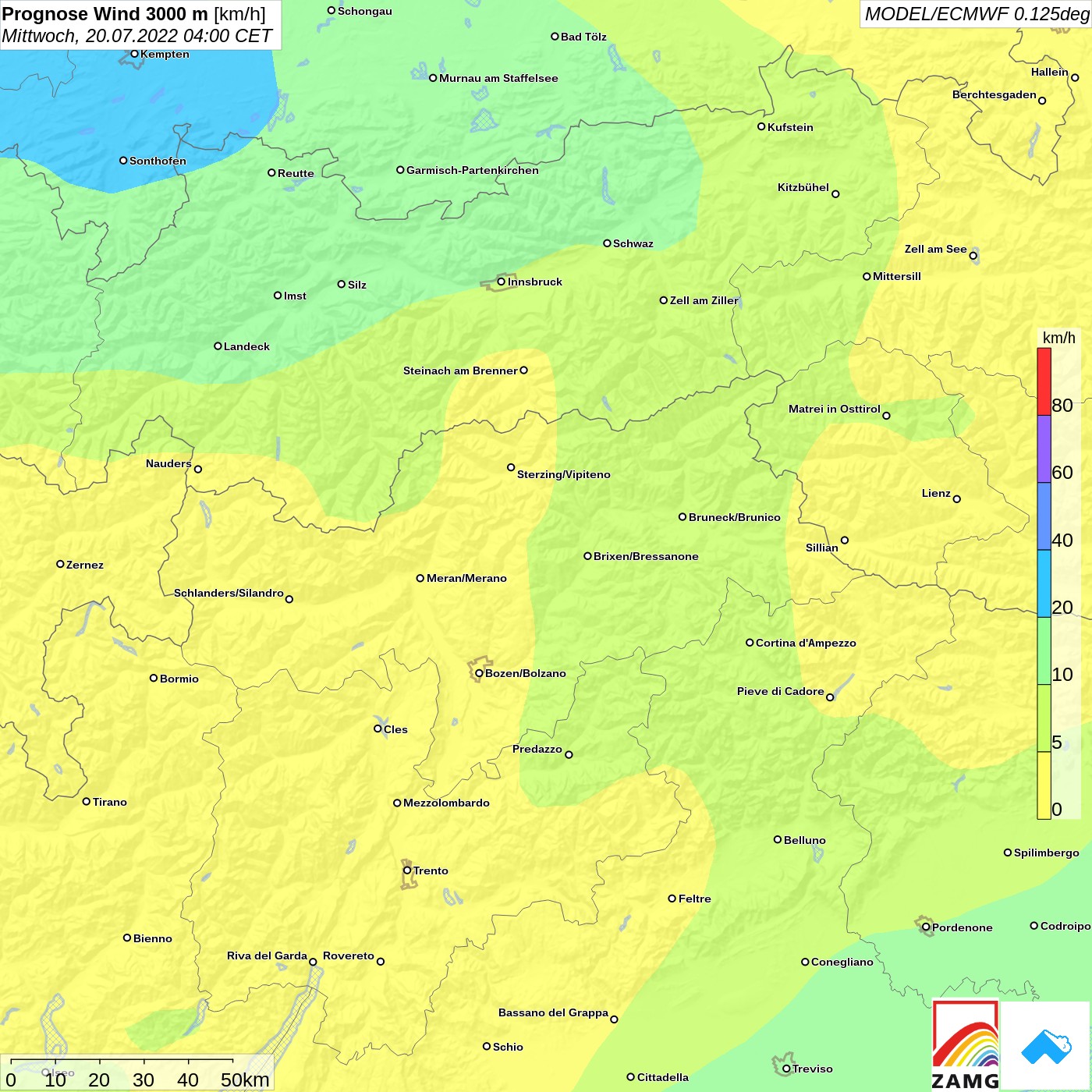Click the Kempten label

(x=165, y=54)
